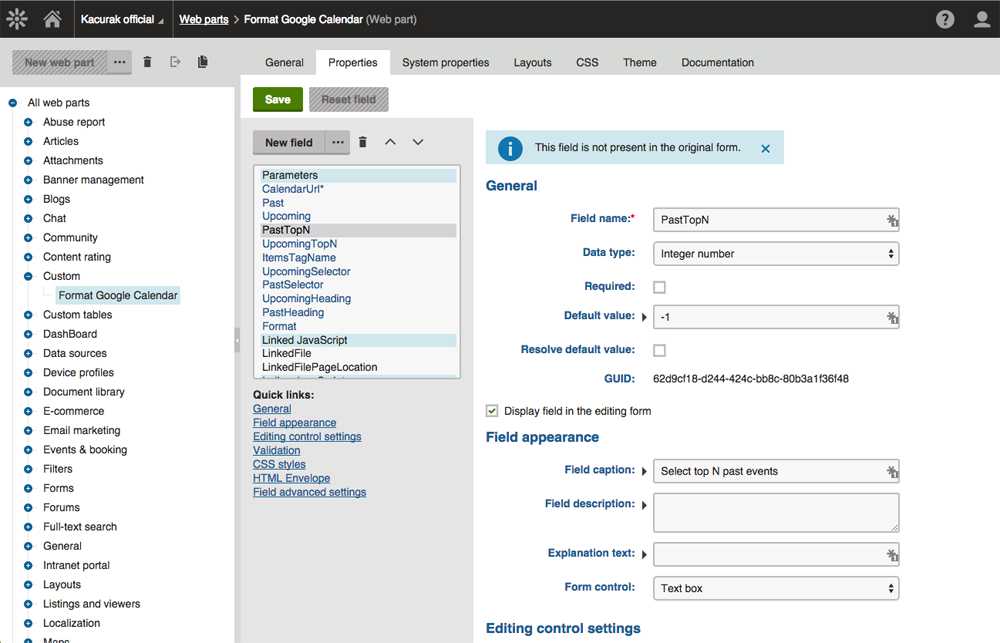Expand the E-commerce tree node

pyautogui.click(x=28, y=411)
